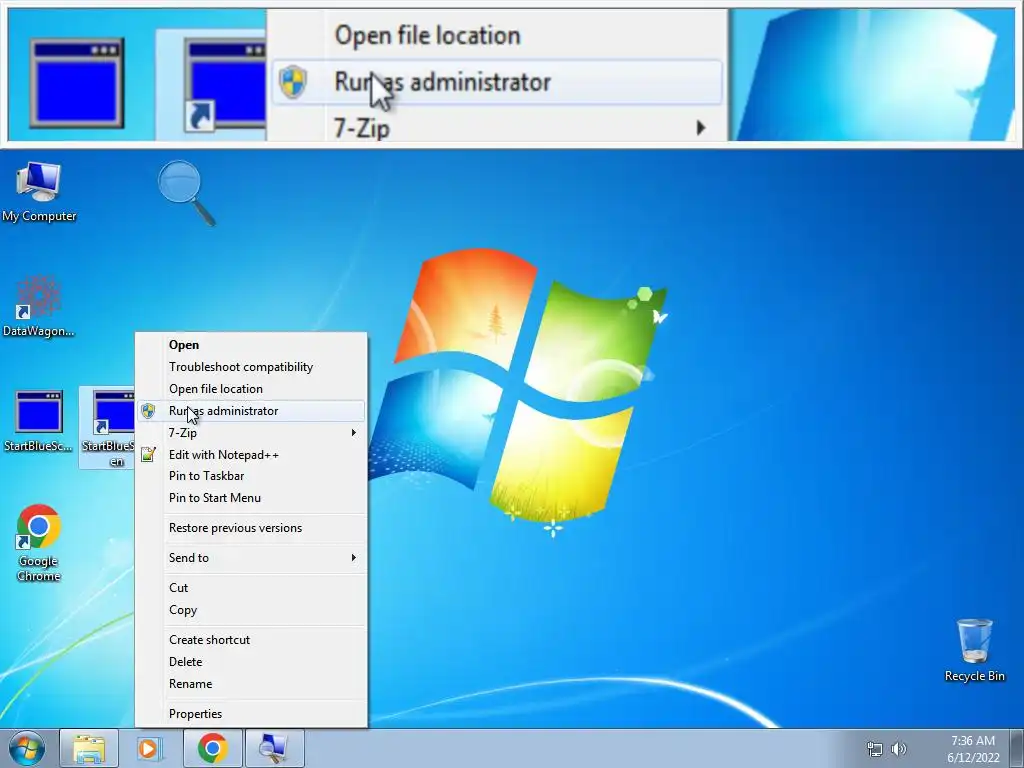Expand the Send to submenu
The width and height of the screenshot is (1024, 768).
click(251, 558)
